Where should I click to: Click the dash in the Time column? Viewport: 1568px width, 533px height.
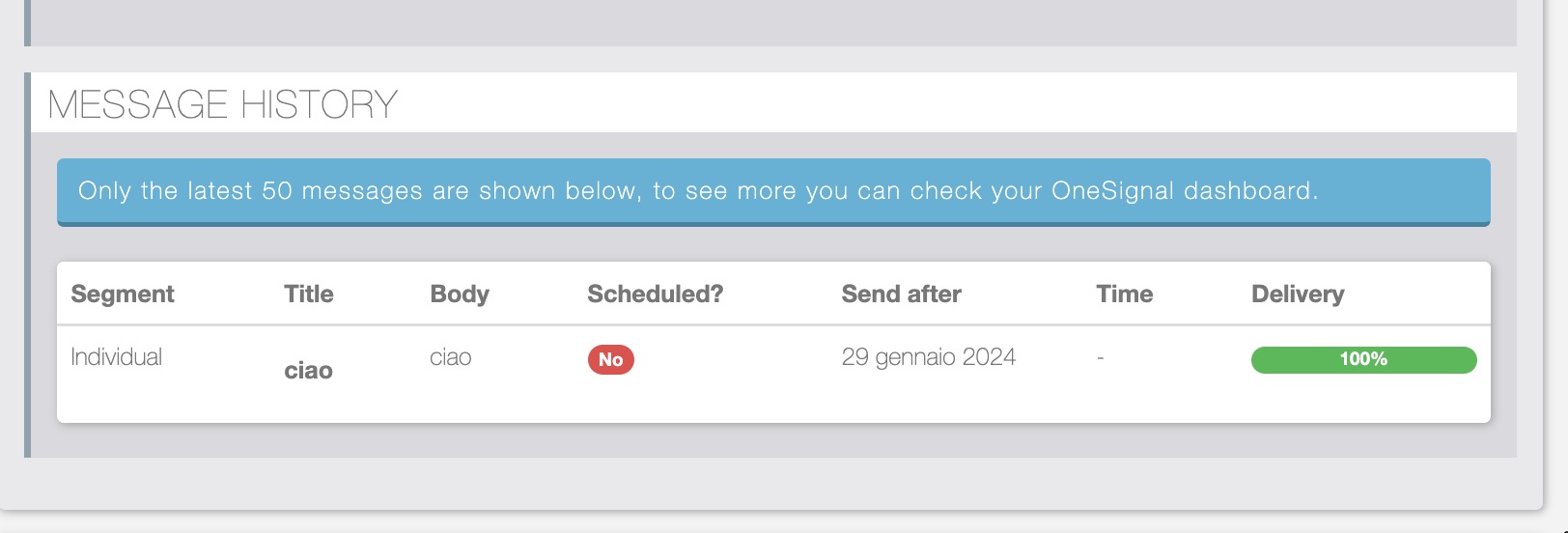point(1101,358)
